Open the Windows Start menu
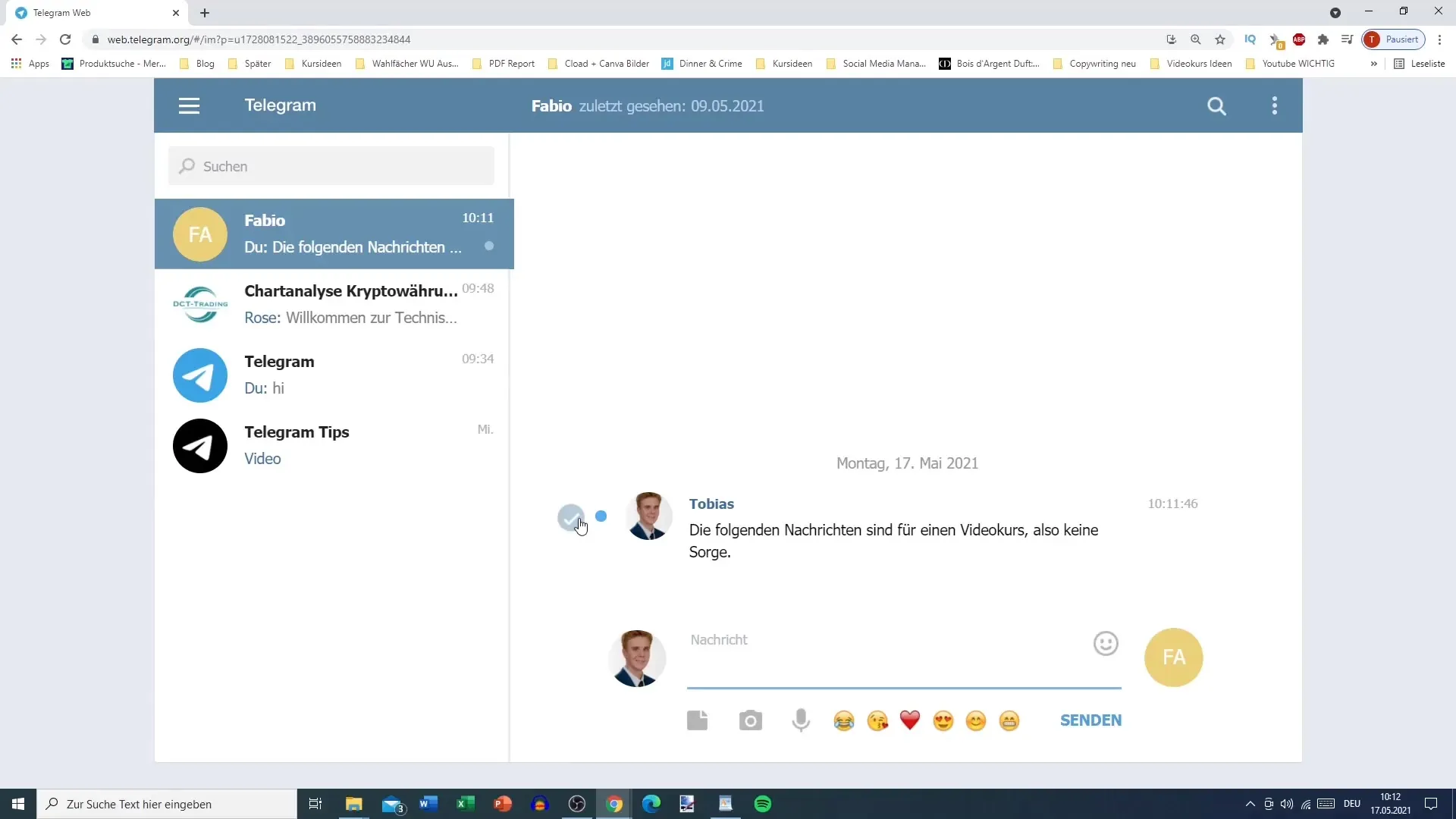The width and height of the screenshot is (1456, 819). pos(18,804)
